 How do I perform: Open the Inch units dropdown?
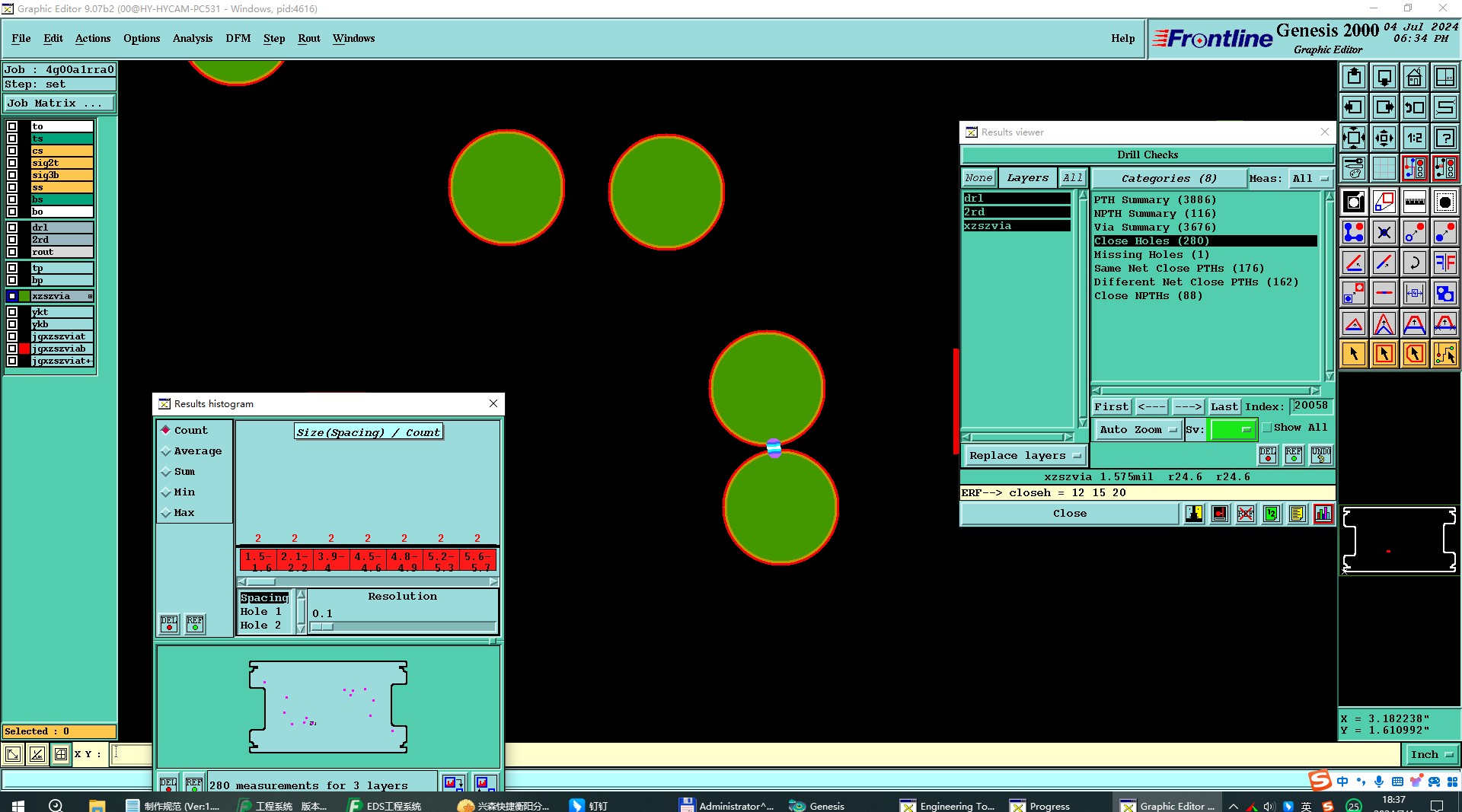point(1432,755)
